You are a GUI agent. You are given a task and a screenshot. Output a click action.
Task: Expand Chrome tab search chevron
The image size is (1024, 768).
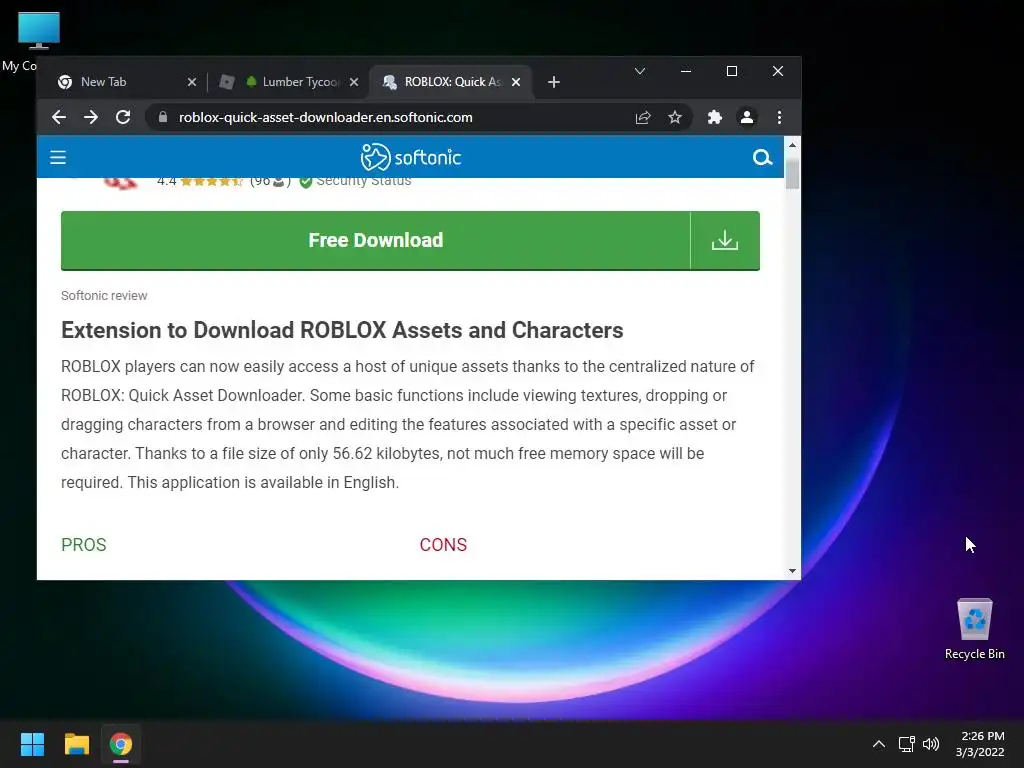click(640, 71)
